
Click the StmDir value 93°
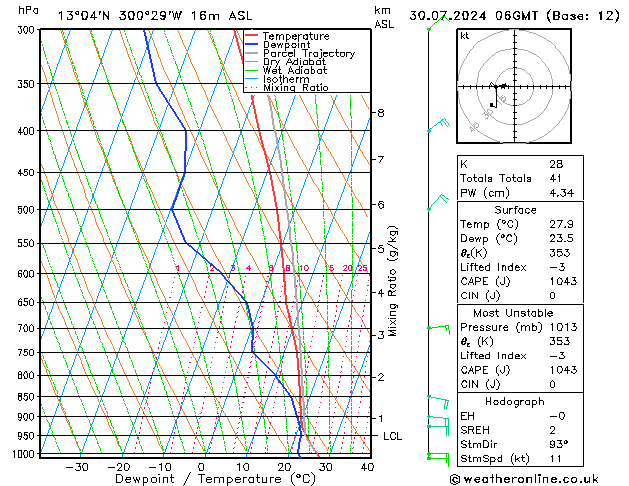click(559, 445)
